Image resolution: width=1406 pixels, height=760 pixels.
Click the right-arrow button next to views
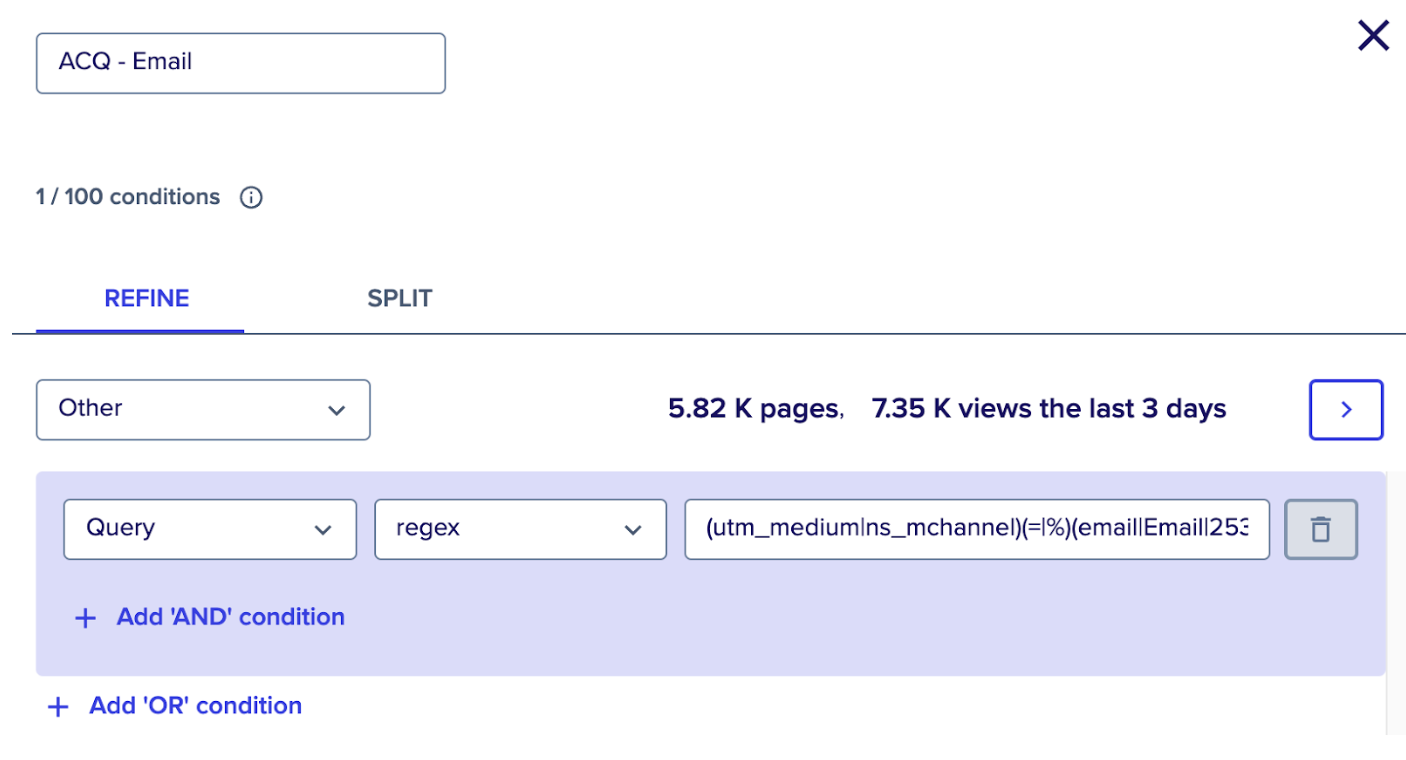1346,409
